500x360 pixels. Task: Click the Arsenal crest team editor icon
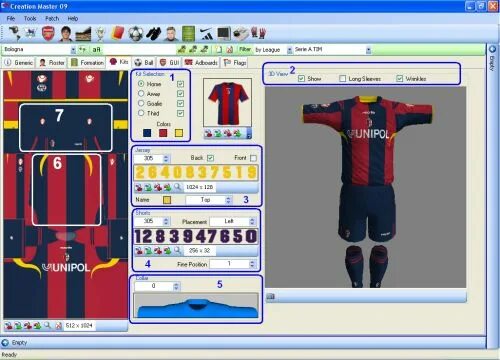click(x=48, y=34)
